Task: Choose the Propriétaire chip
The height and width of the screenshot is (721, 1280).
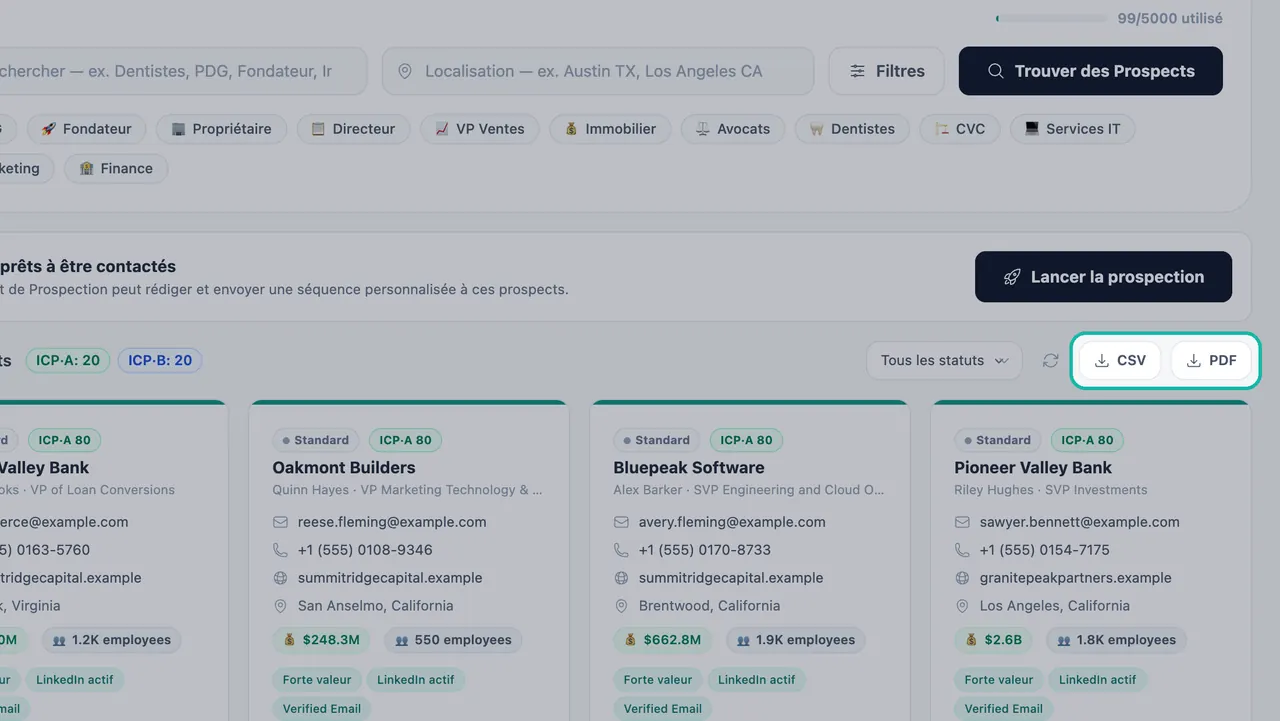Action: tap(221, 129)
